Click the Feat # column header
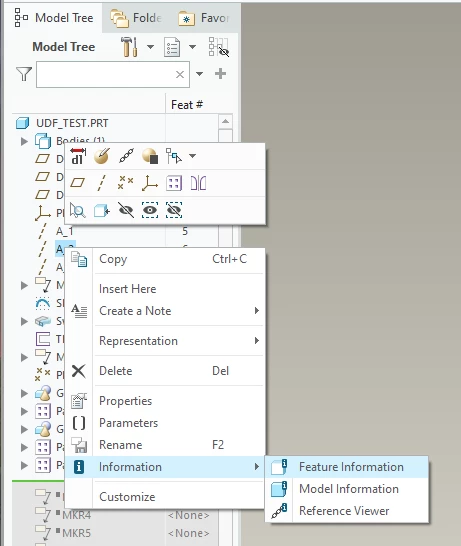 [x=187, y=104]
